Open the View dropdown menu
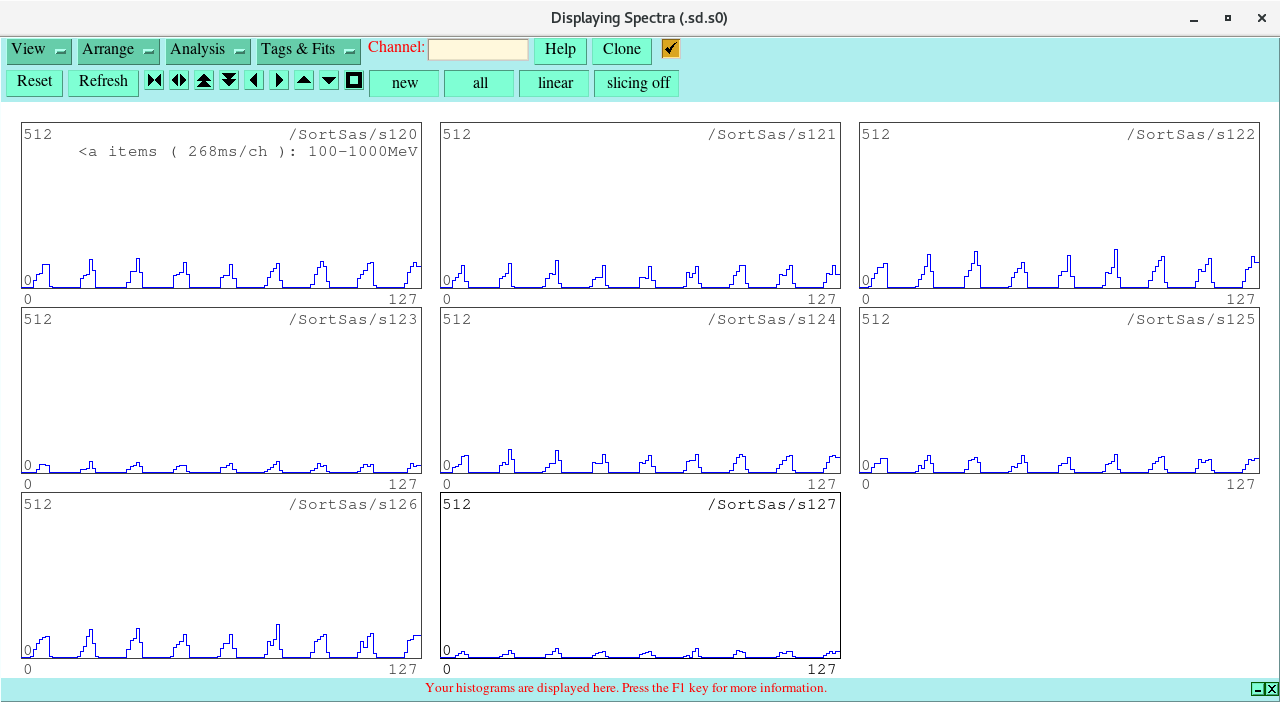Viewport: 1280px width, 702px height. click(38, 50)
